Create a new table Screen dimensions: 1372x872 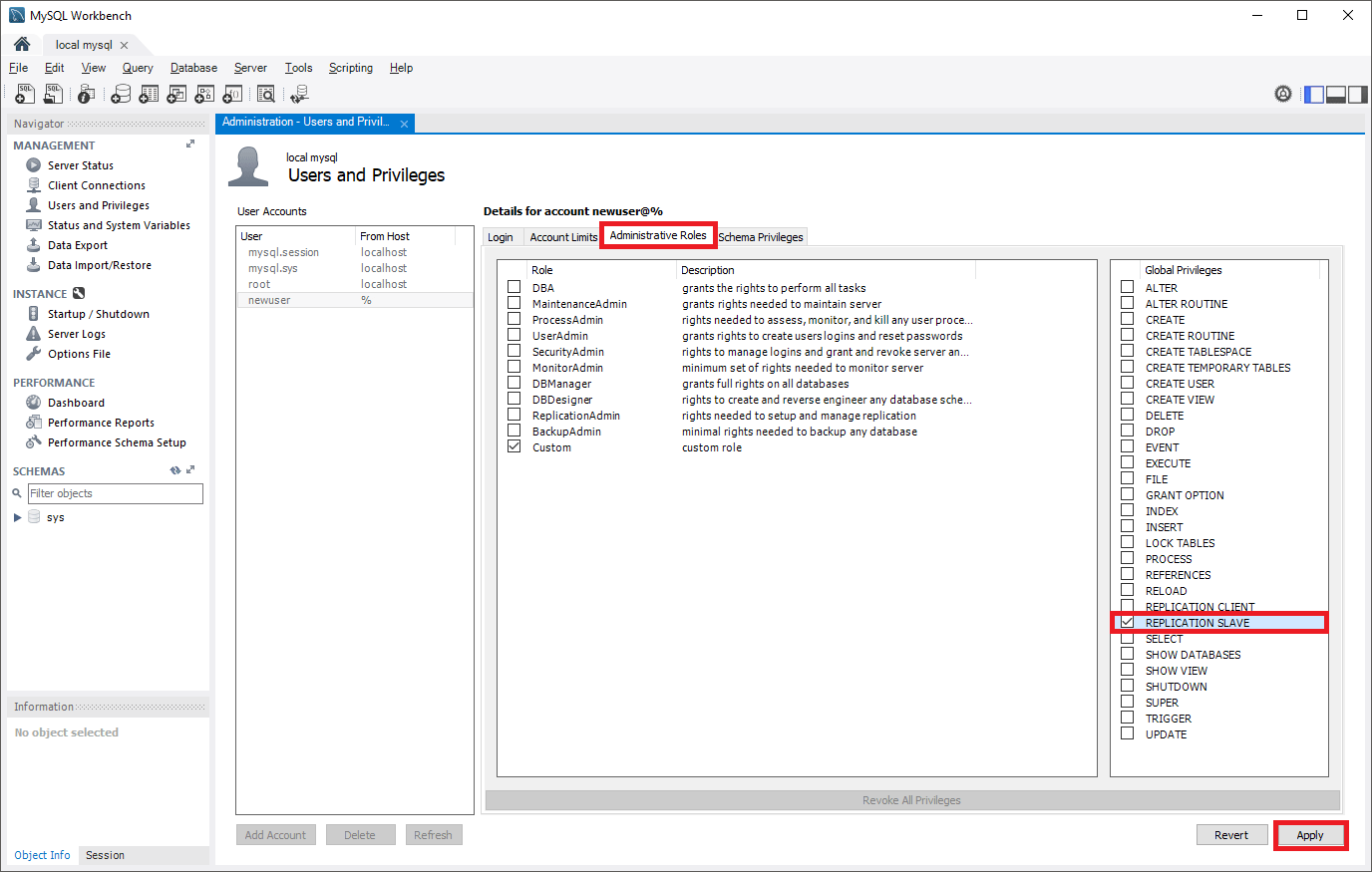[149, 93]
